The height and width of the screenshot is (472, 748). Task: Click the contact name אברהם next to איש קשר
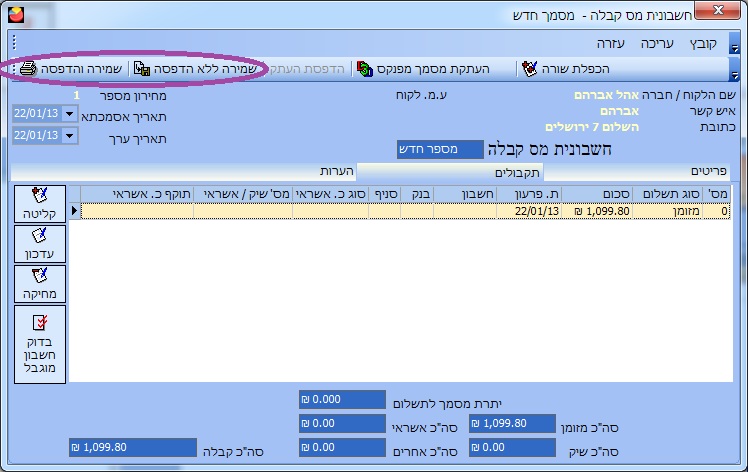point(620,111)
